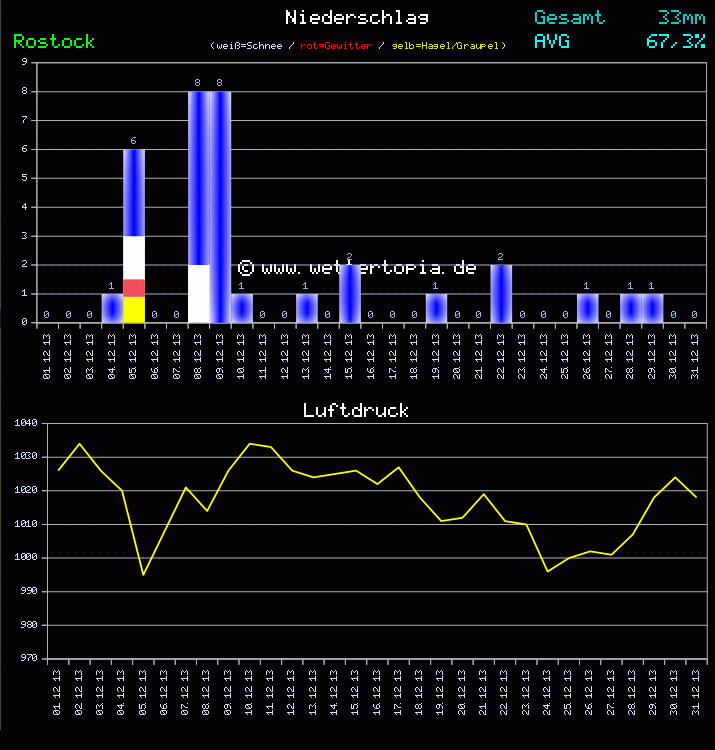Screen dimensions: 715x750
Task: Click the pressure line minimum at 05.12.13
Action: pos(143,574)
